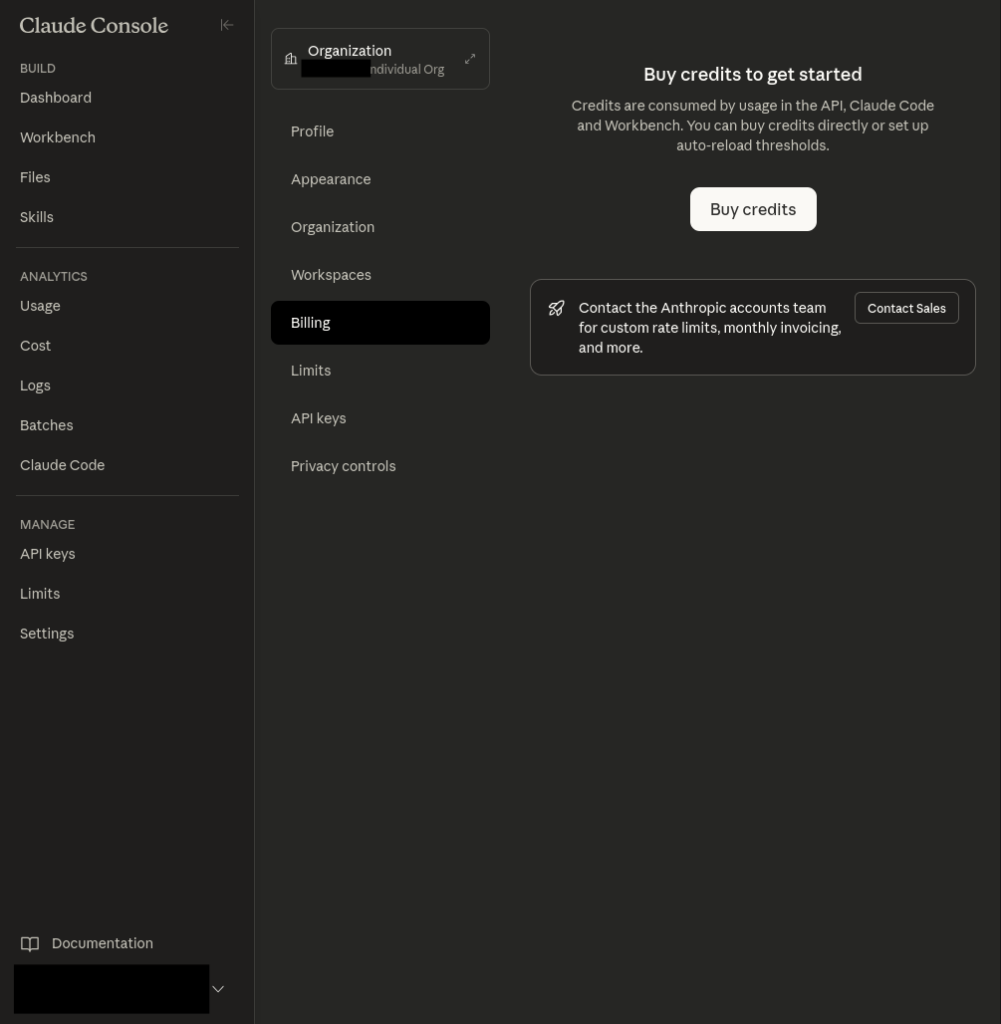This screenshot has width=1001, height=1024.
Task: View Usage analytics
Action: click(x=40, y=306)
